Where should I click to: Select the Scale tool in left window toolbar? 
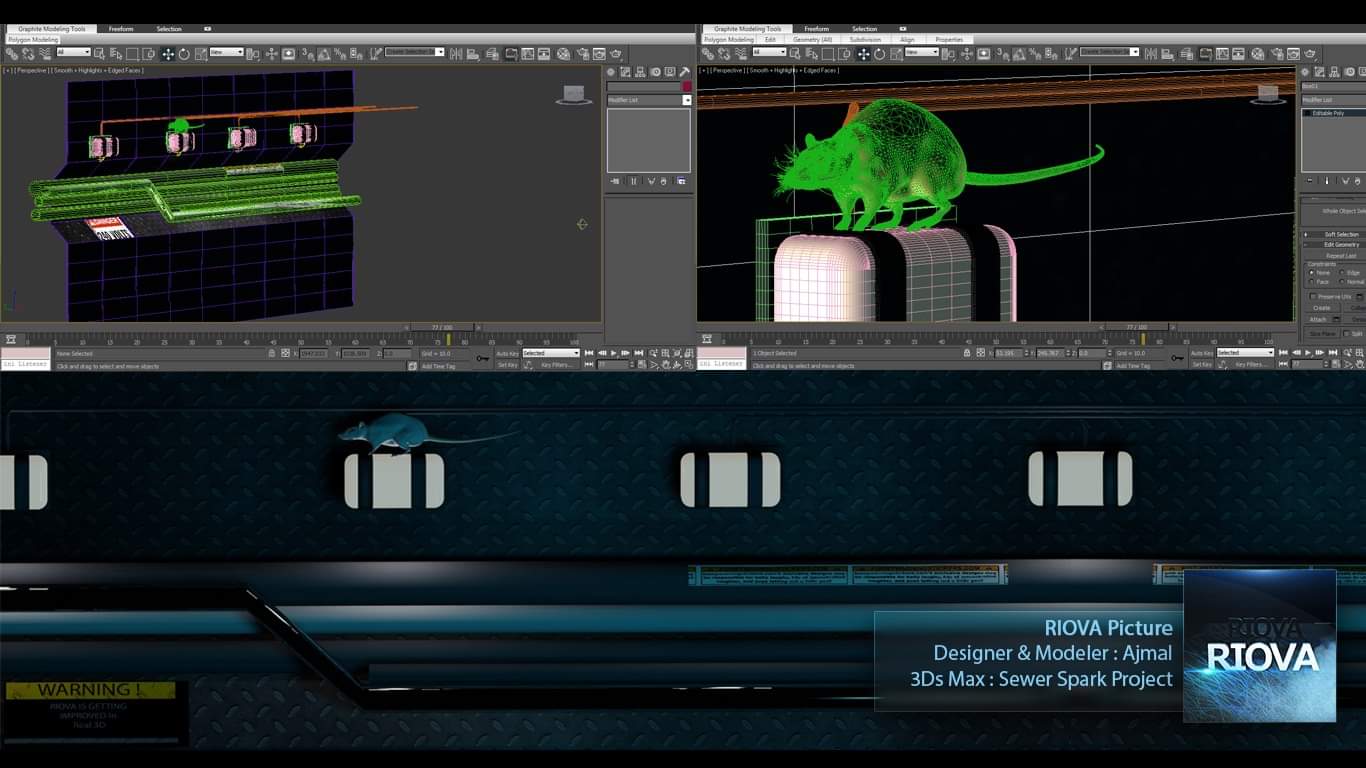(x=200, y=54)
